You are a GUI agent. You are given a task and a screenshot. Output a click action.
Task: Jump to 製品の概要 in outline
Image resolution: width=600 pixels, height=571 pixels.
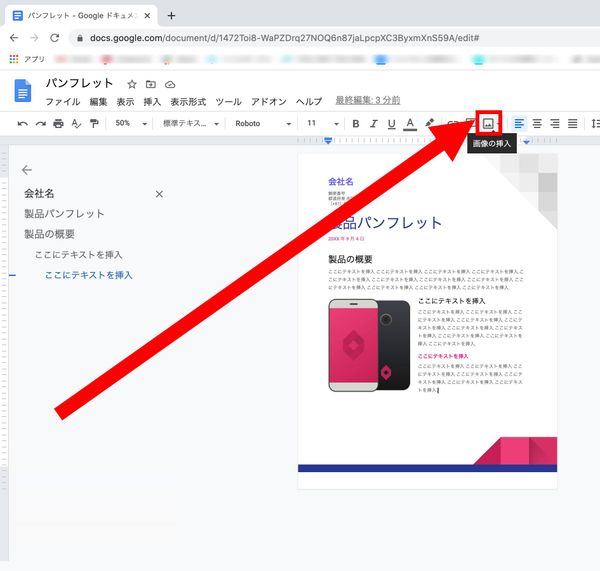click(49, 234)
